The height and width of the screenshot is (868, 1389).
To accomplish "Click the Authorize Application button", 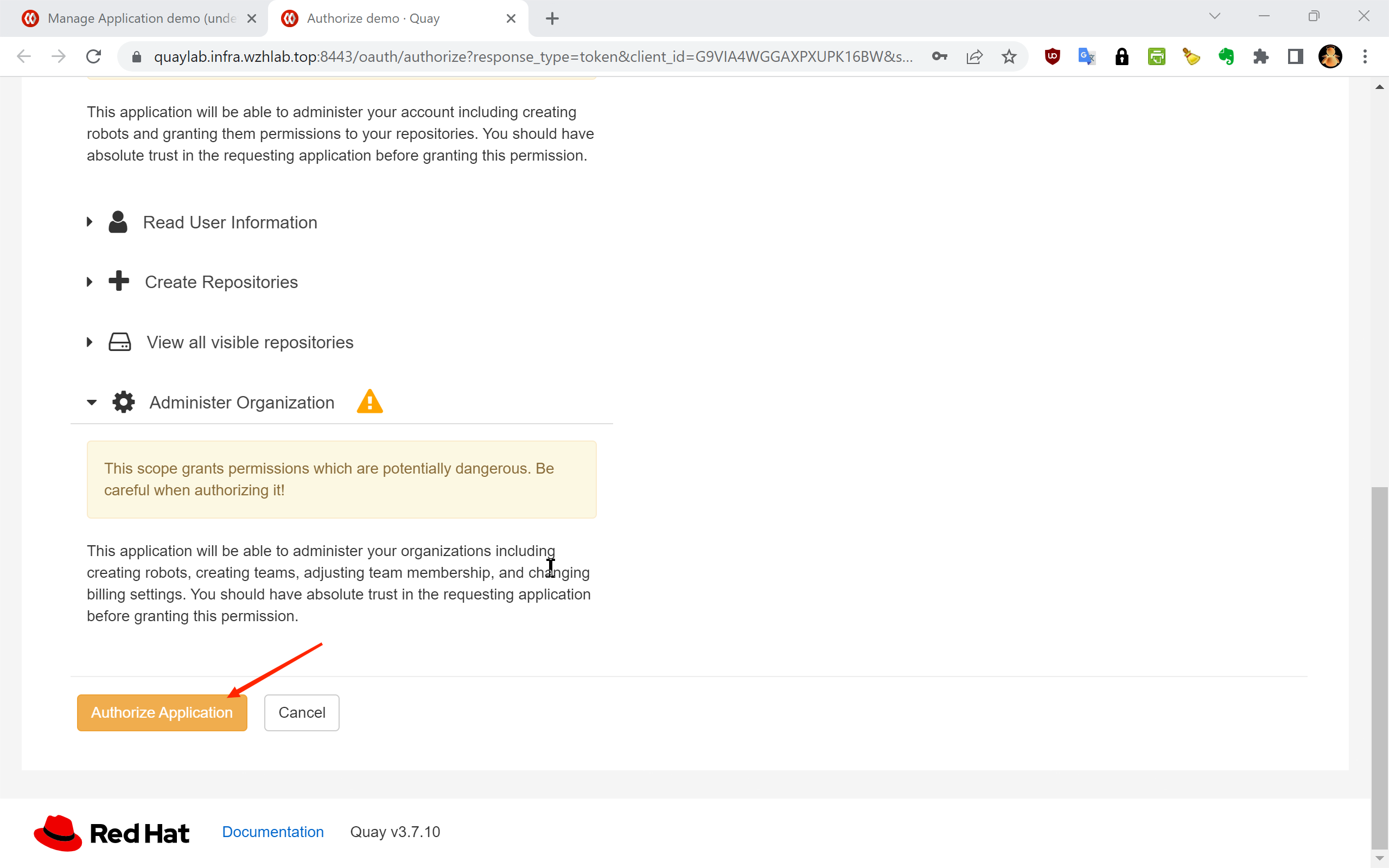I will coord(162,712).
